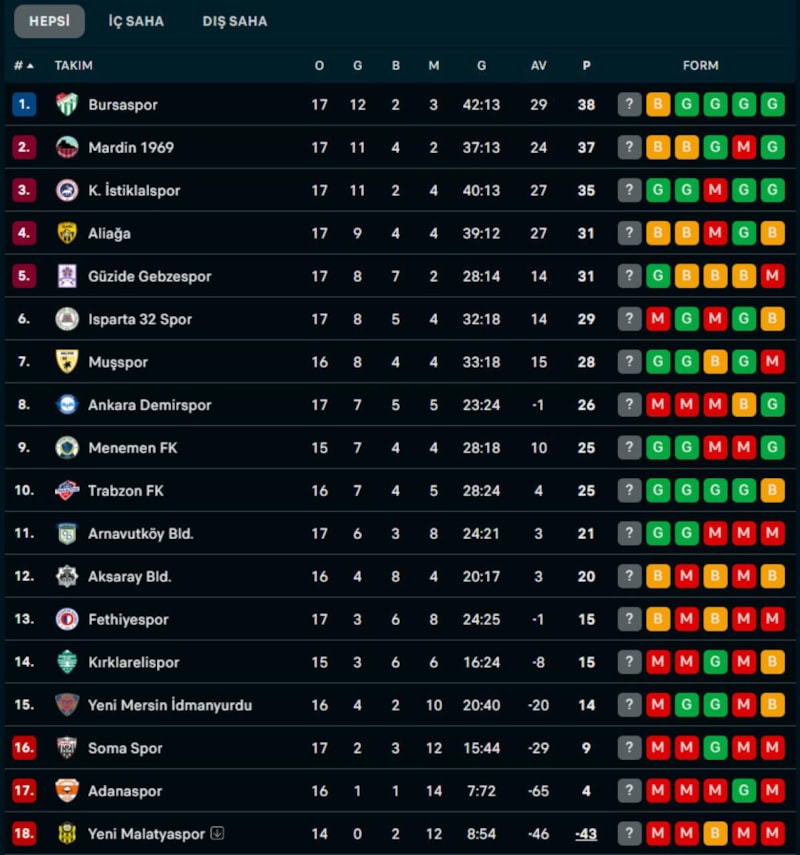Viewport: 800px width, 855px height.
Task: Click the Mardin 1969 team crest
Action: click(67, 147)
